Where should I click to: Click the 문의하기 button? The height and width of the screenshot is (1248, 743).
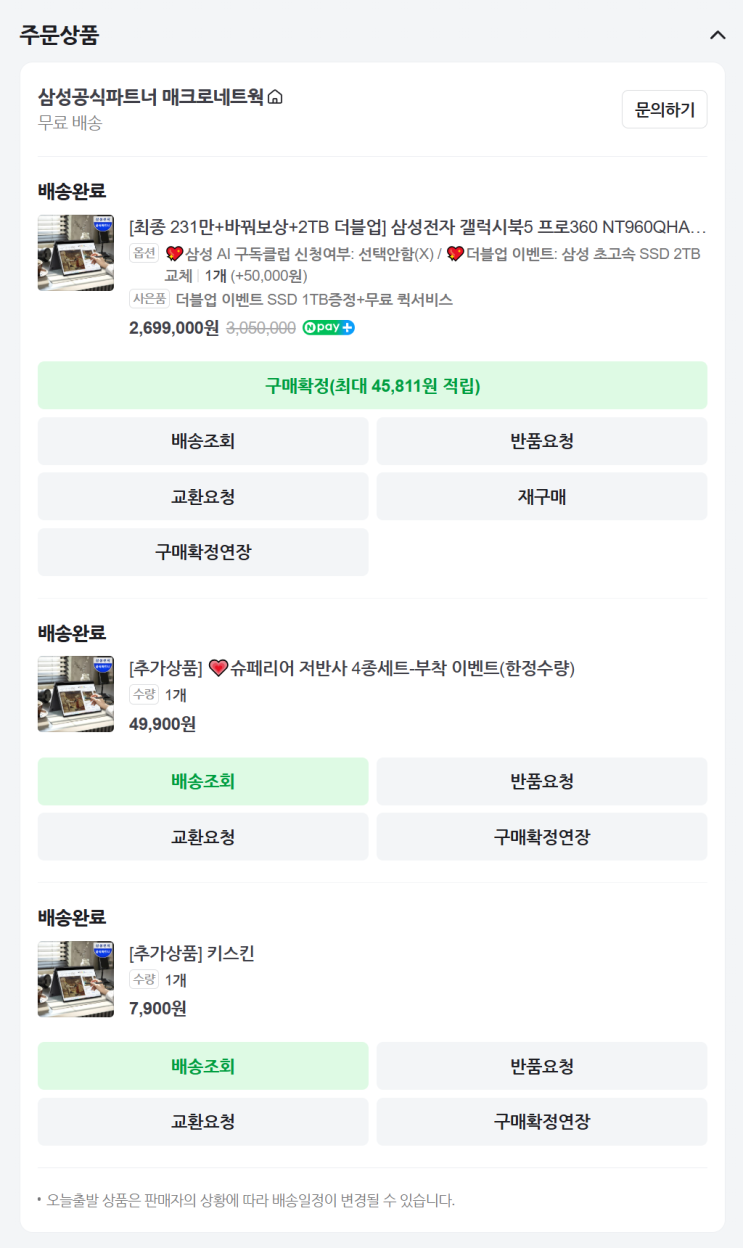pos(664,110)
